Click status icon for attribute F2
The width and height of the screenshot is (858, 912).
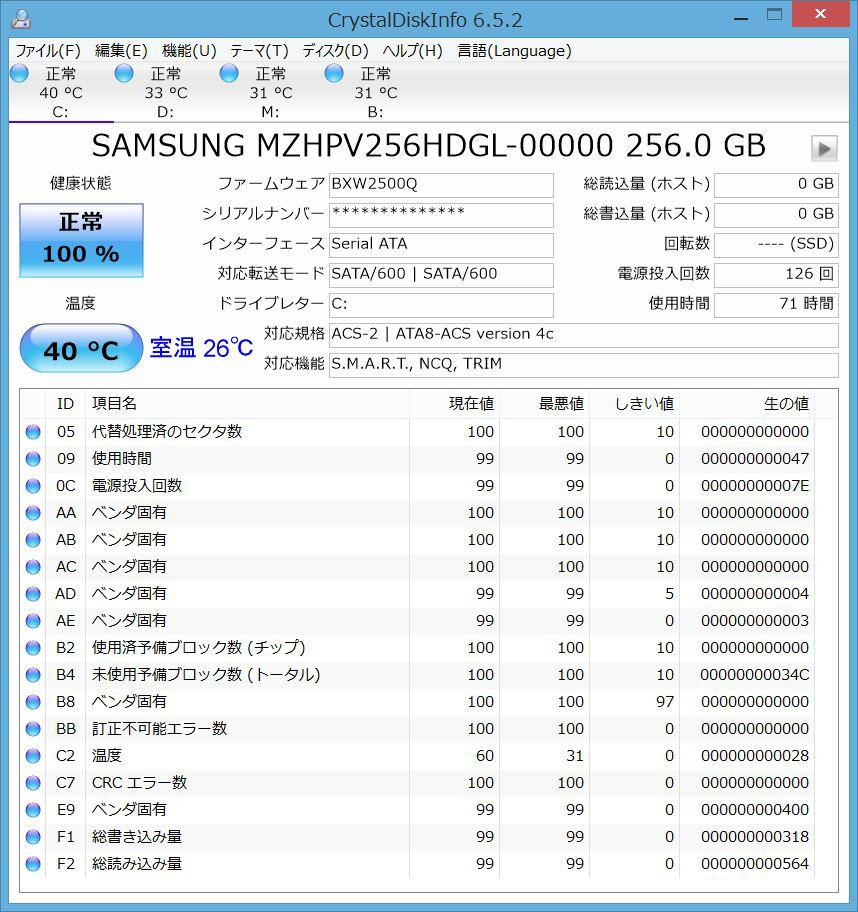[x=33, y=864]
